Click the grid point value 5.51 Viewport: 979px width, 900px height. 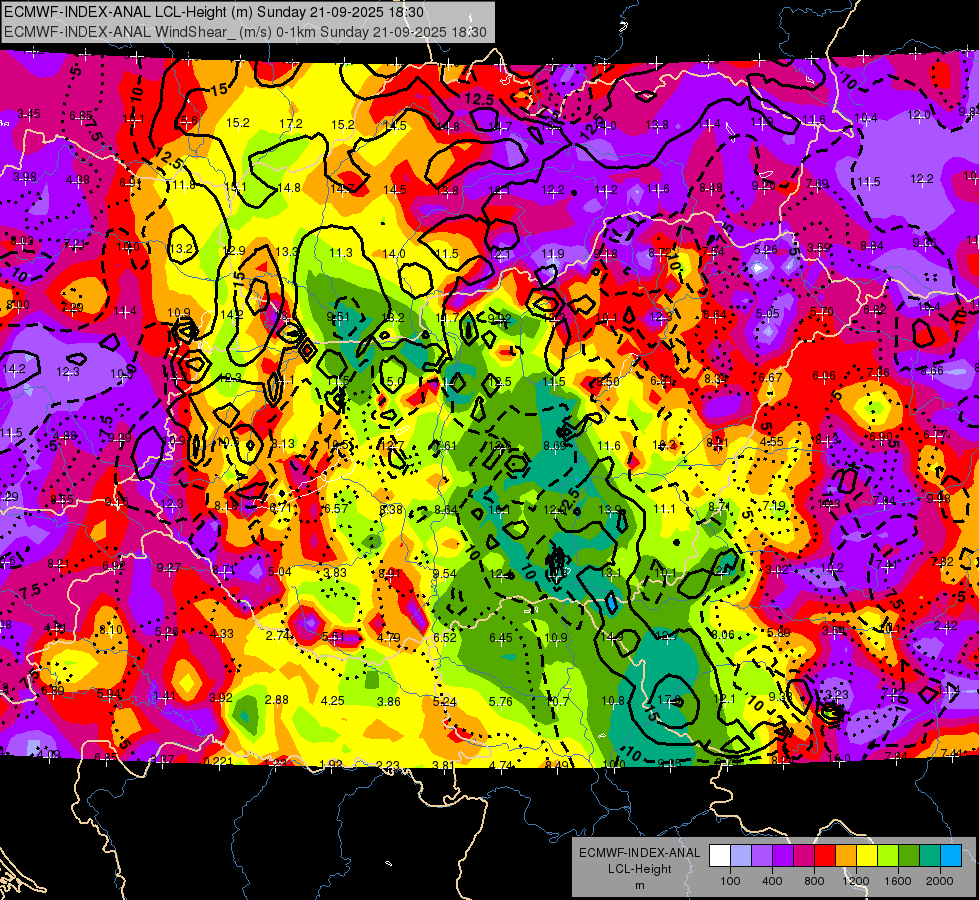click(333, 636)
